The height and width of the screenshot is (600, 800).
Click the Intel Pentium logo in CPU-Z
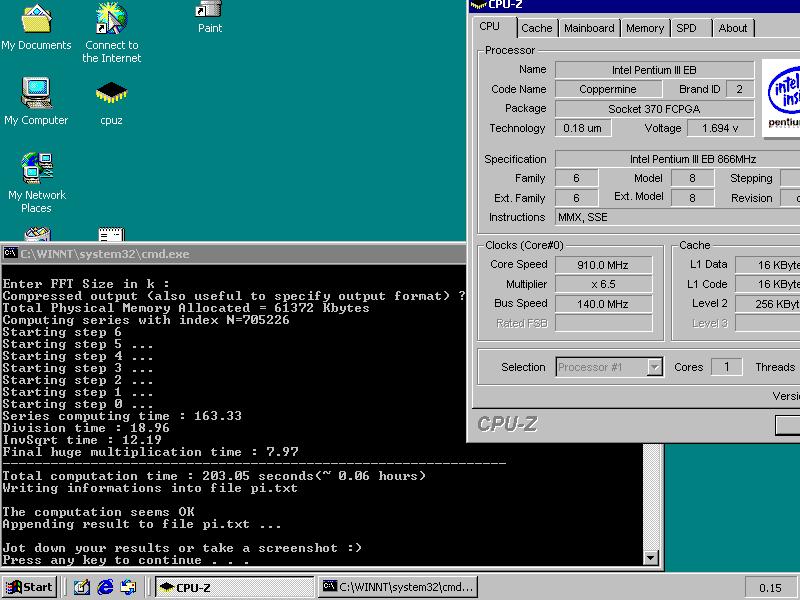[x=781, y=98]
